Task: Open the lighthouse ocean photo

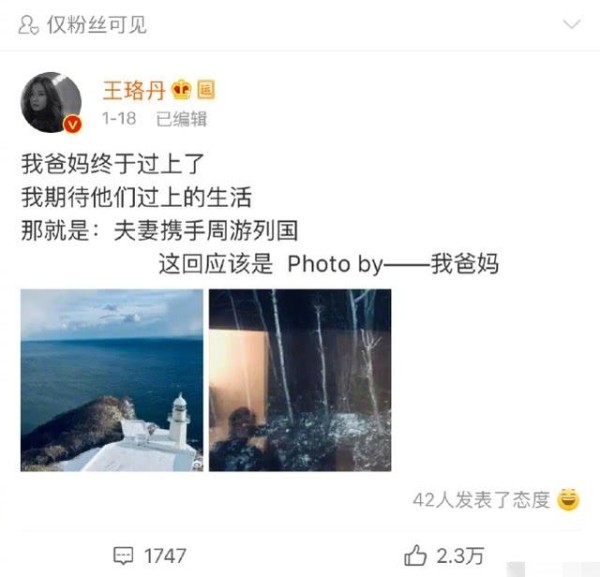Action: coord(112,380)
